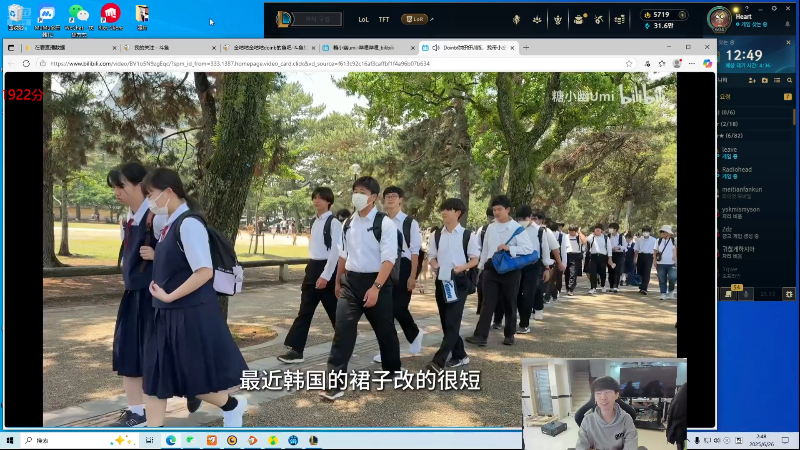This screenshot has height=450, width=800.
Task: Open the Windows notification center icon
Action: 786,440
